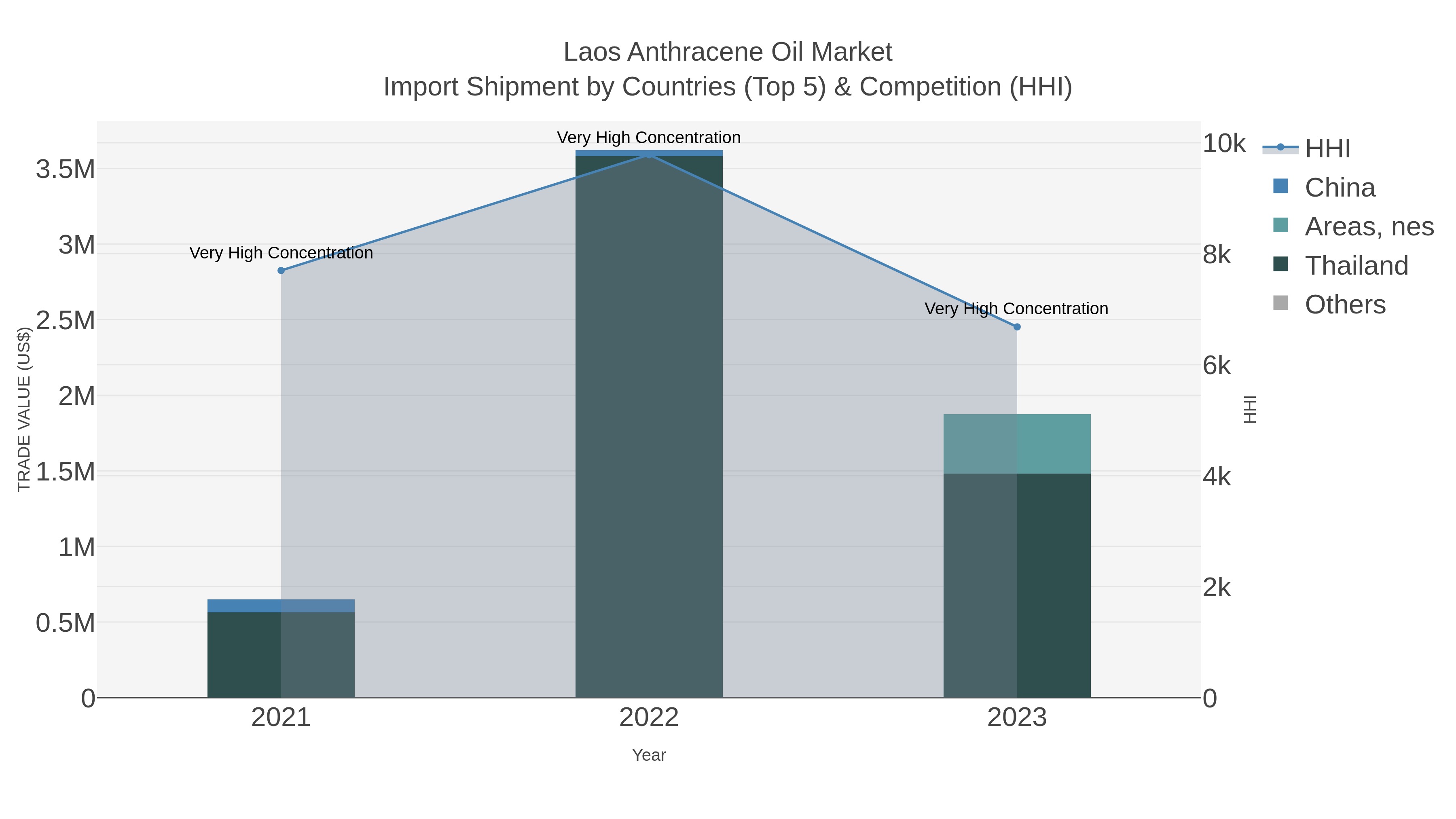Click the 2022 Thailand bar

click(x=649, y=427)
